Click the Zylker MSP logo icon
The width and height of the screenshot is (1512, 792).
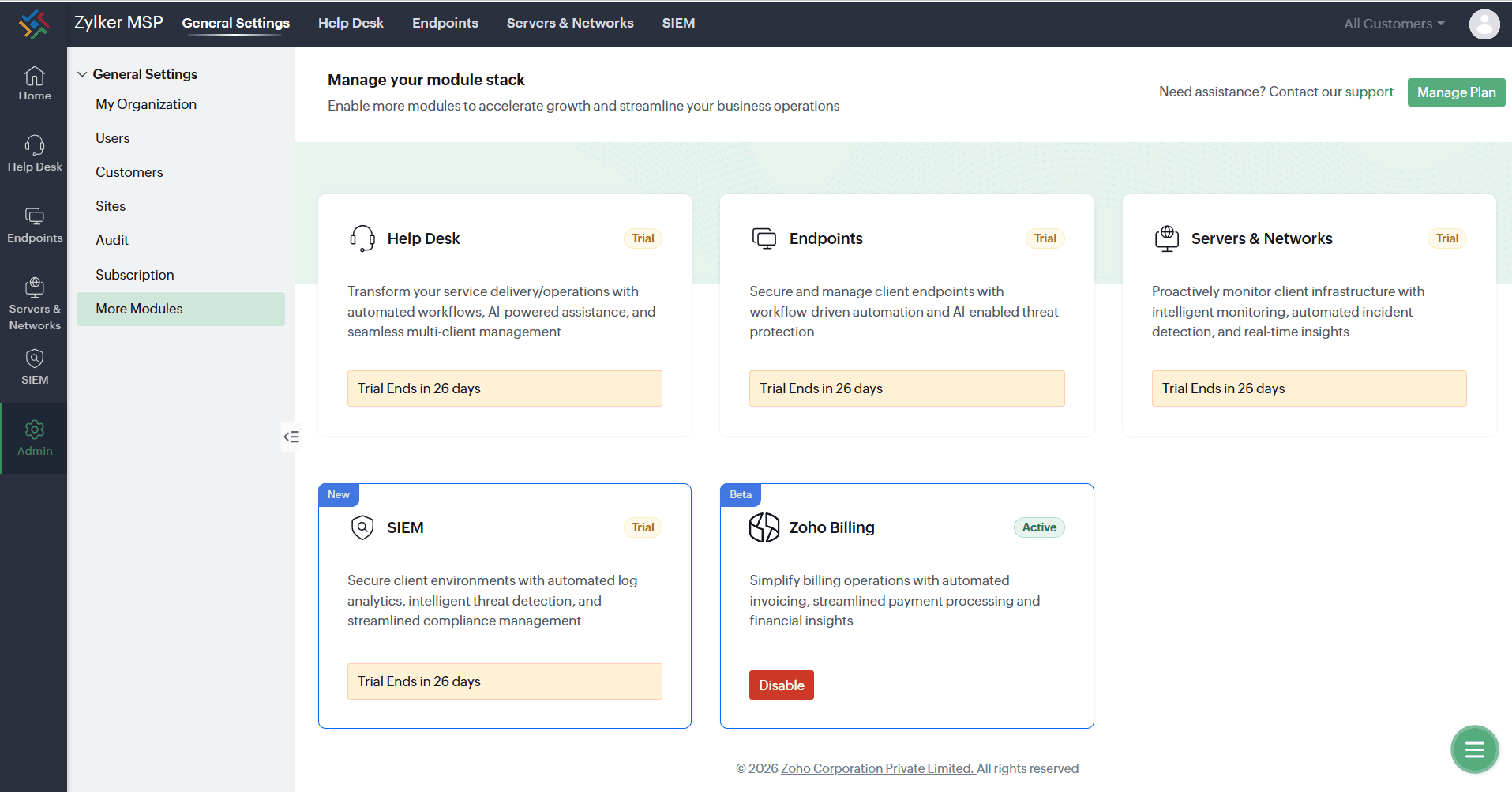click(34, 24)
